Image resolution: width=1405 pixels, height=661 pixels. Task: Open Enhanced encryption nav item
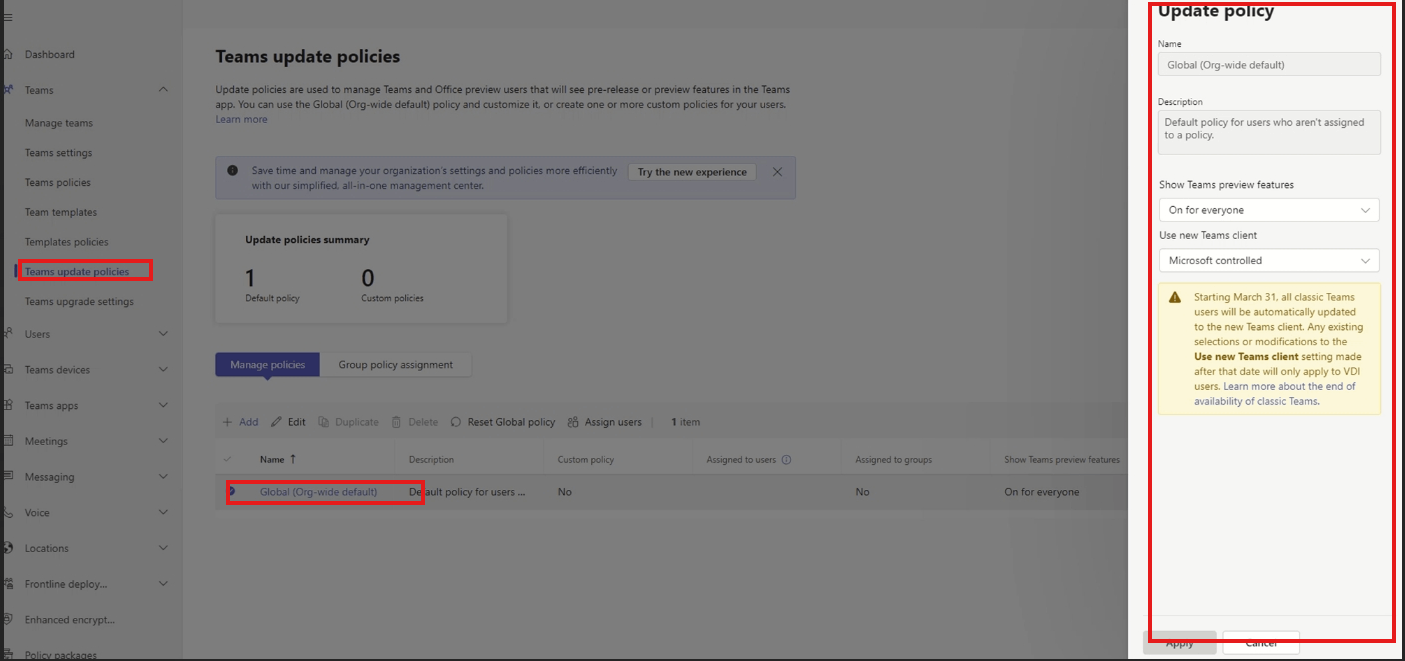[70, 620]
